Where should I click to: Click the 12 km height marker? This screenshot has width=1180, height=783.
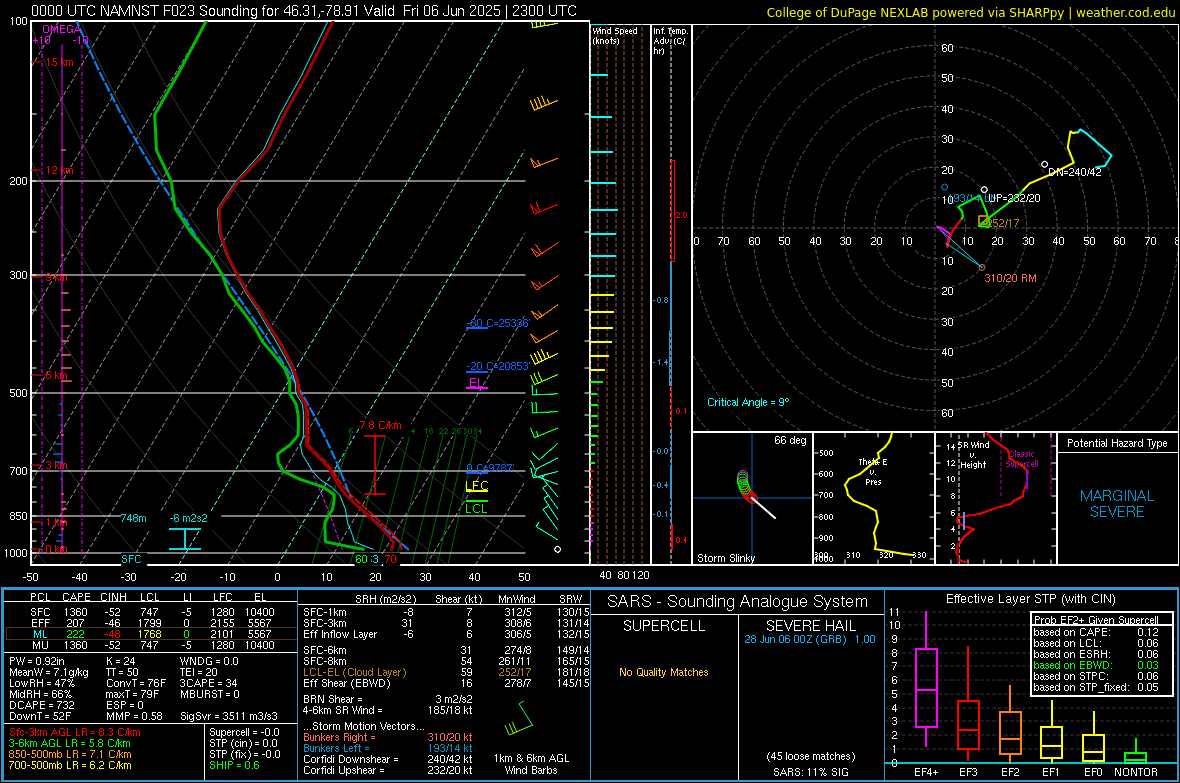[x=59, y=171]
